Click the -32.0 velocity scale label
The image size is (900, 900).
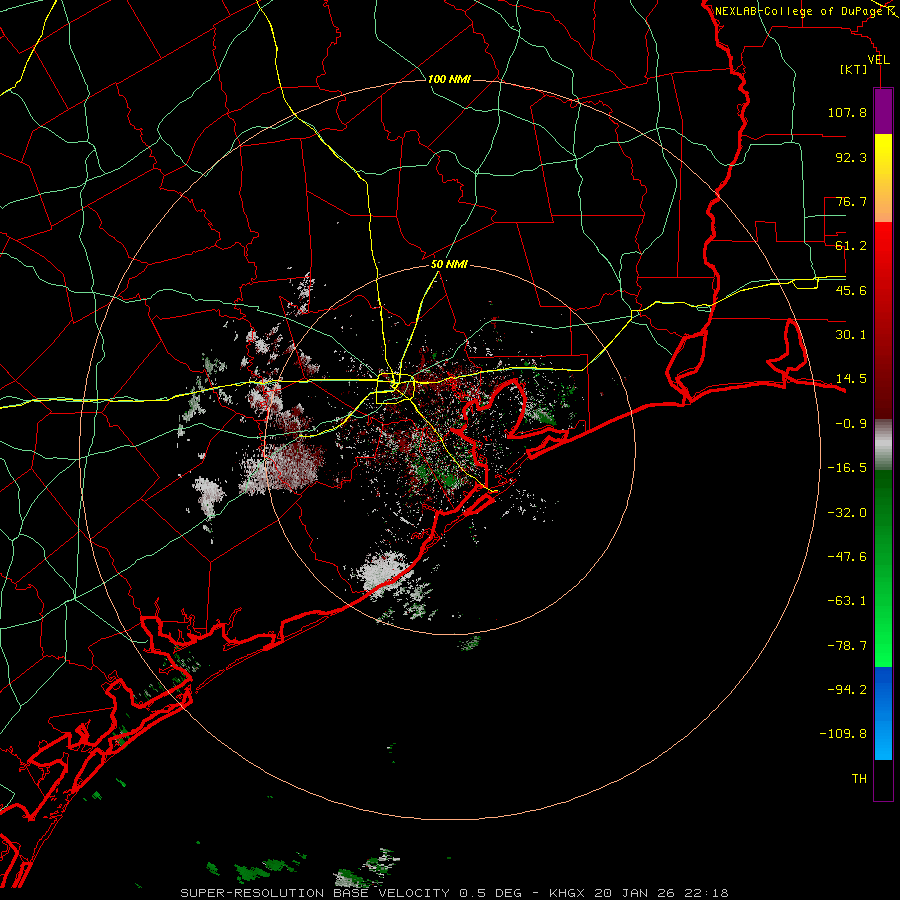(x=847, y=513)
